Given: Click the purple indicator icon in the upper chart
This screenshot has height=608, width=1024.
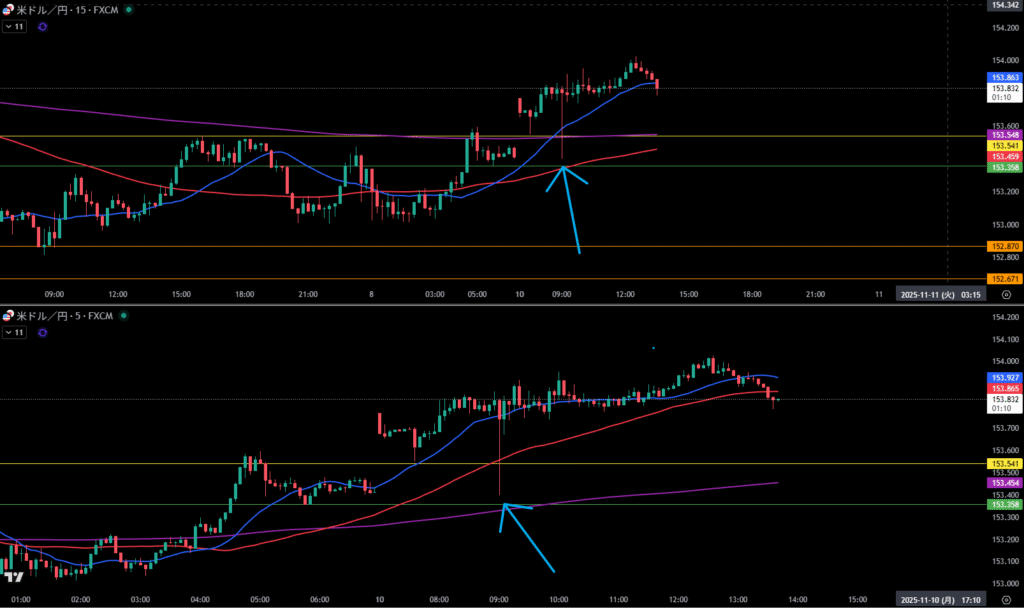Looking at the screenshot, I should pos(42,27).
